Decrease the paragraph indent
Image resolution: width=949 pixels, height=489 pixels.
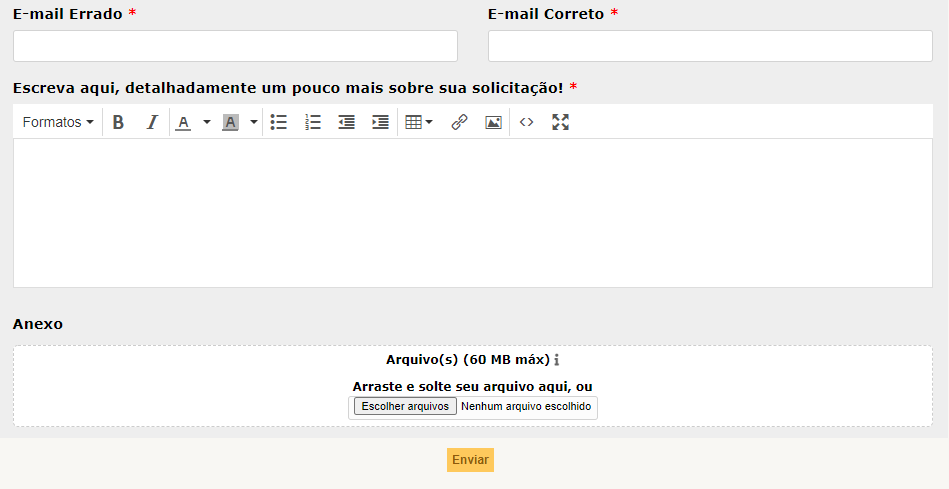(346, 122)
